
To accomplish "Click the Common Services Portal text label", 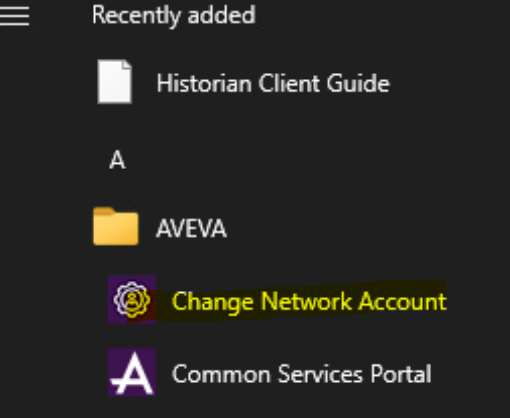I will tap(302, 374).
